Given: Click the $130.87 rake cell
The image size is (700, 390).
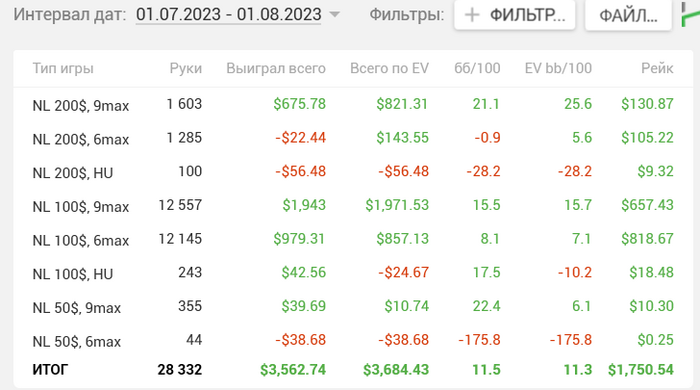Looking at the screenshot, I should click(x=647, y=104).
